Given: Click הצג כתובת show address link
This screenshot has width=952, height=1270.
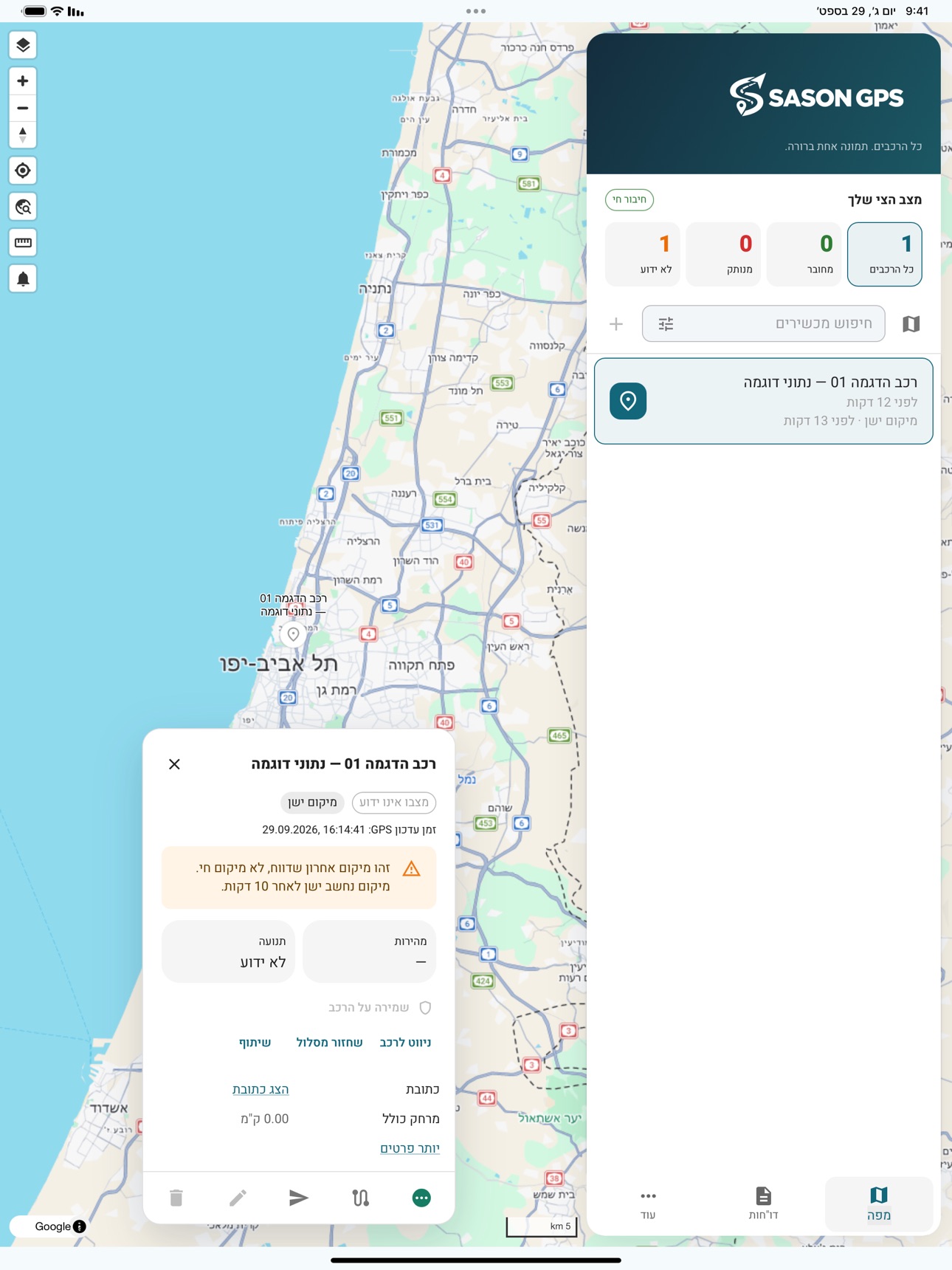Looking at the screenshot, I should [x=261, y=1089].
